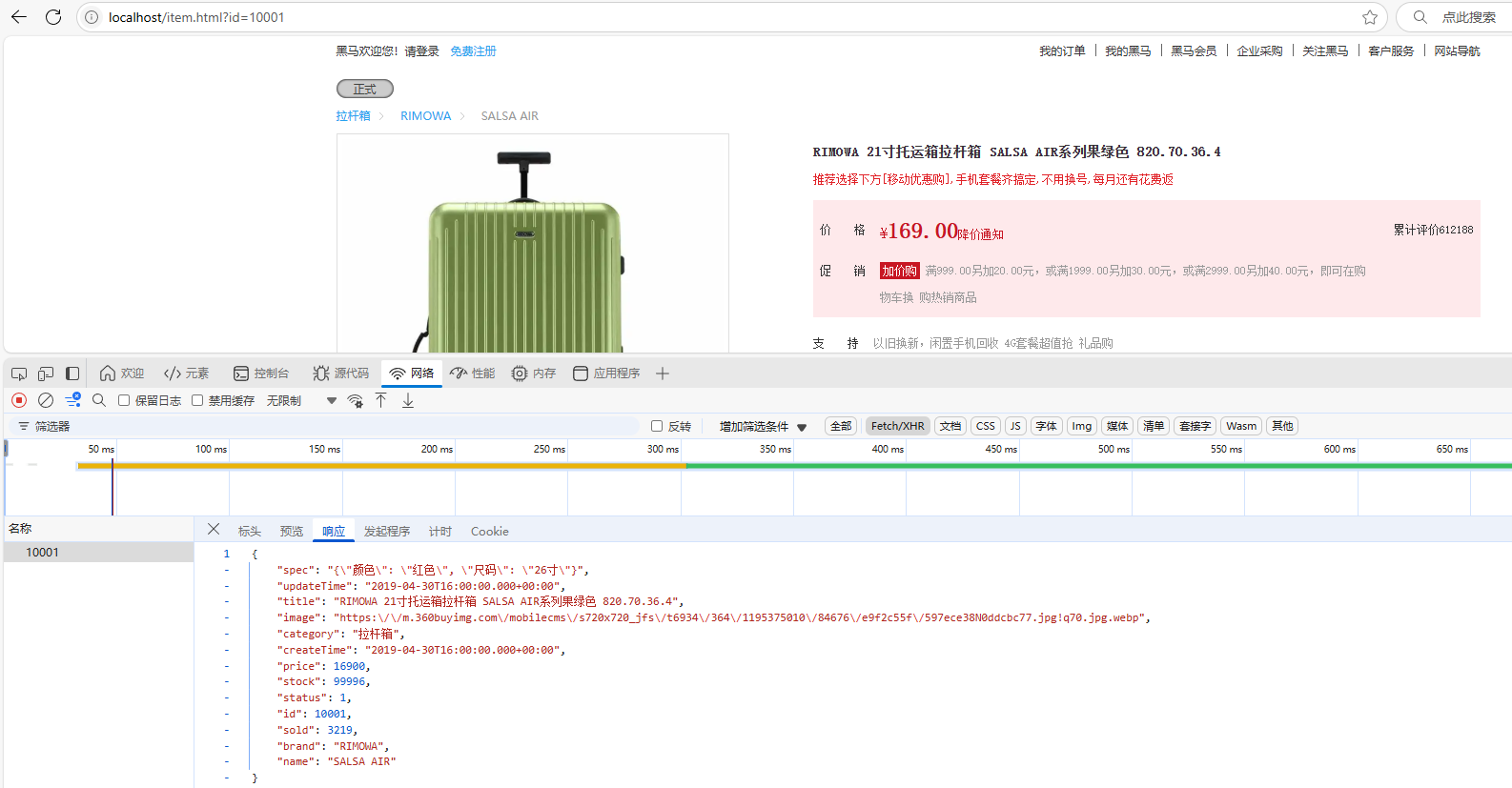1512x788 pixels.
Task: Click the 降价通知 link near the price
Action: click(x=981, y=234)
